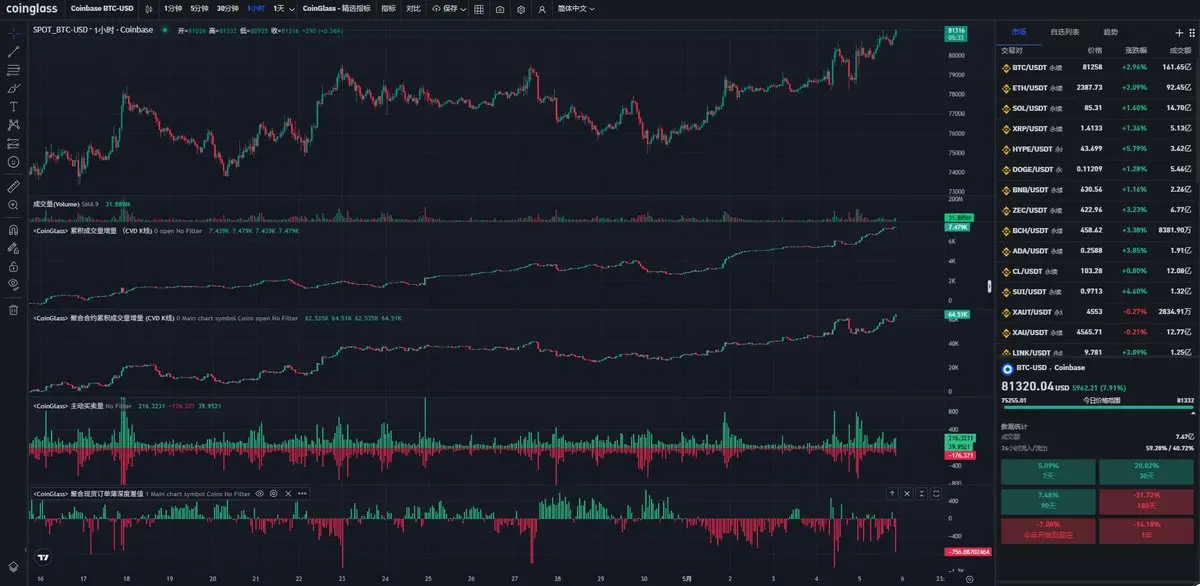This screenshot has width=1200, height=586.
Task: Open the user account icon
Action: pyautogui.click(x=542, y=8)
